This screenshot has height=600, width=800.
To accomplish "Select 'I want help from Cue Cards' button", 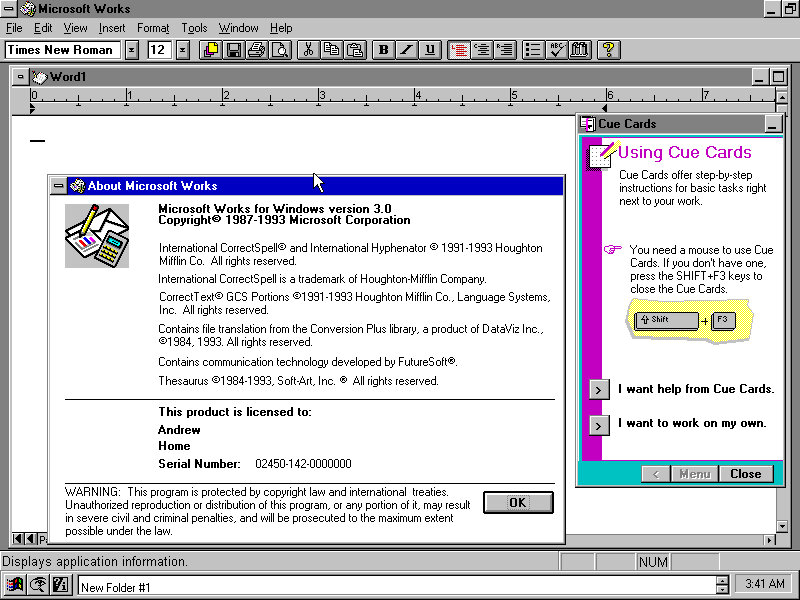I will tap(598, 389).
